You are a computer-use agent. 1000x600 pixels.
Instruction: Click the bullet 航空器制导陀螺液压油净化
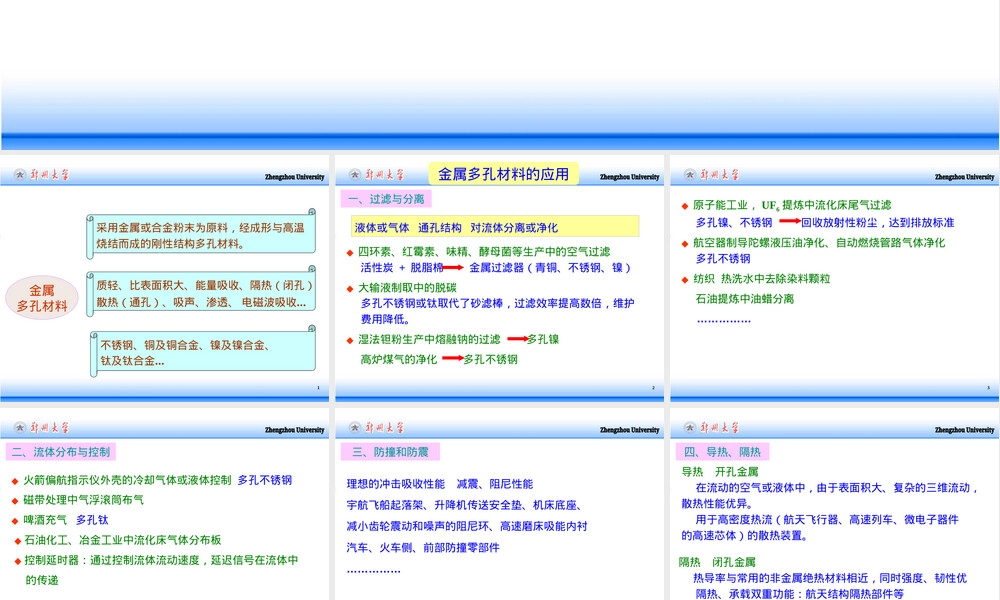[819, 243]
